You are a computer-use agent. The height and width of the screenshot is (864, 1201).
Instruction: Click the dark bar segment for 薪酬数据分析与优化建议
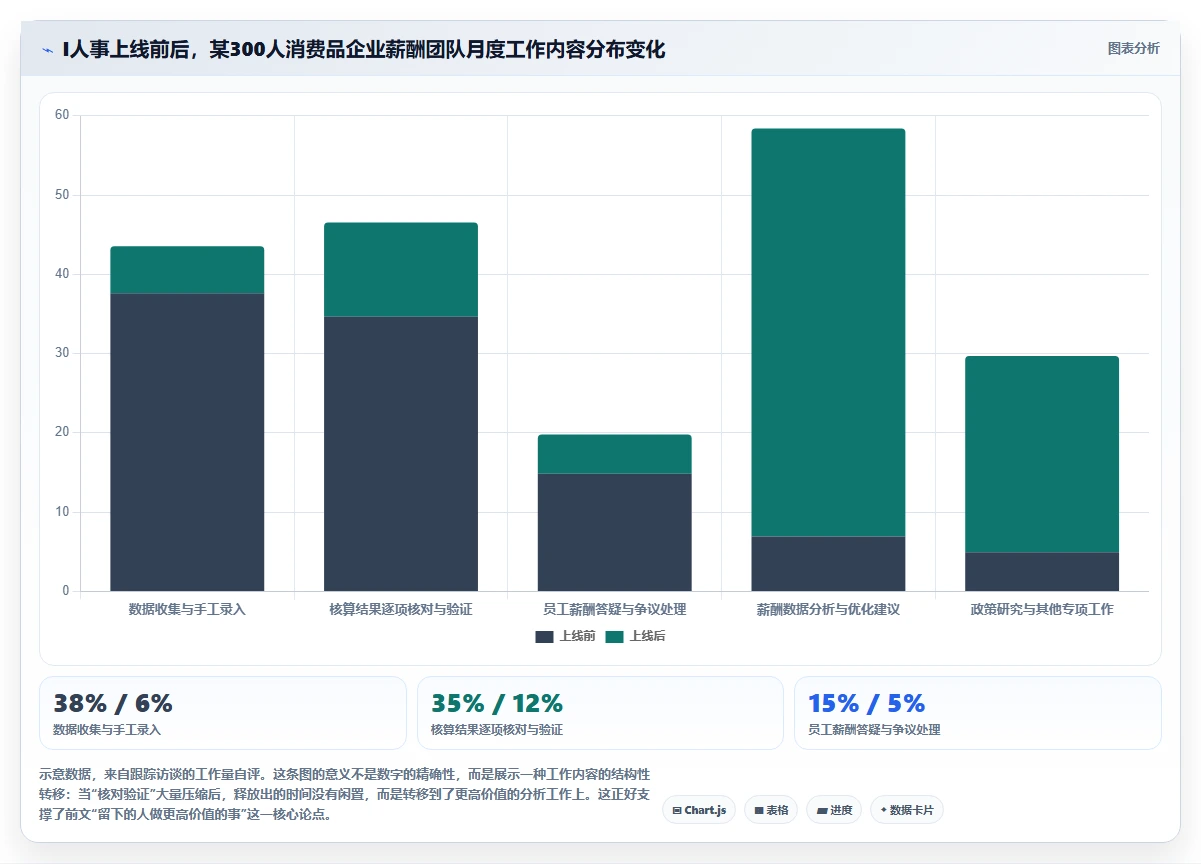pyautogui.click(x=828, y=564)
